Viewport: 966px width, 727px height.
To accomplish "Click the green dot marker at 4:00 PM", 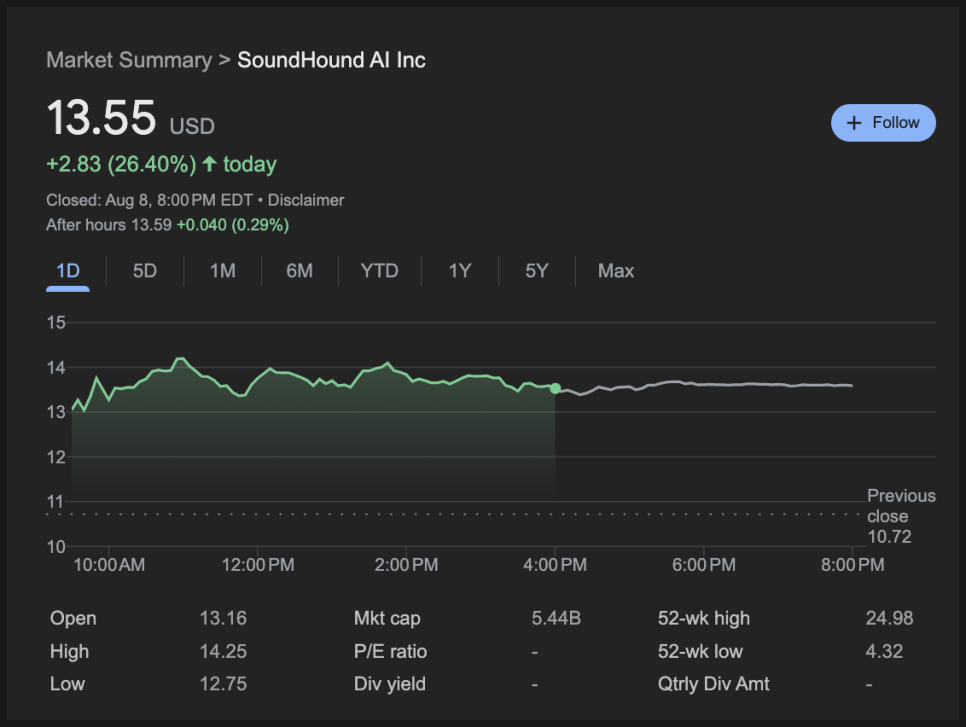I will (555, 388).
